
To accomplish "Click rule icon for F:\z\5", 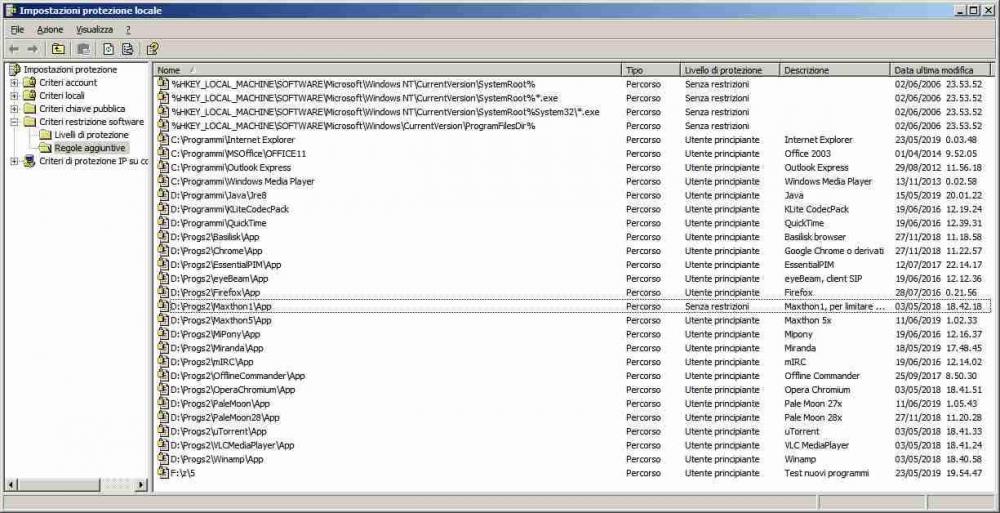I will click(x=163, y=473).
